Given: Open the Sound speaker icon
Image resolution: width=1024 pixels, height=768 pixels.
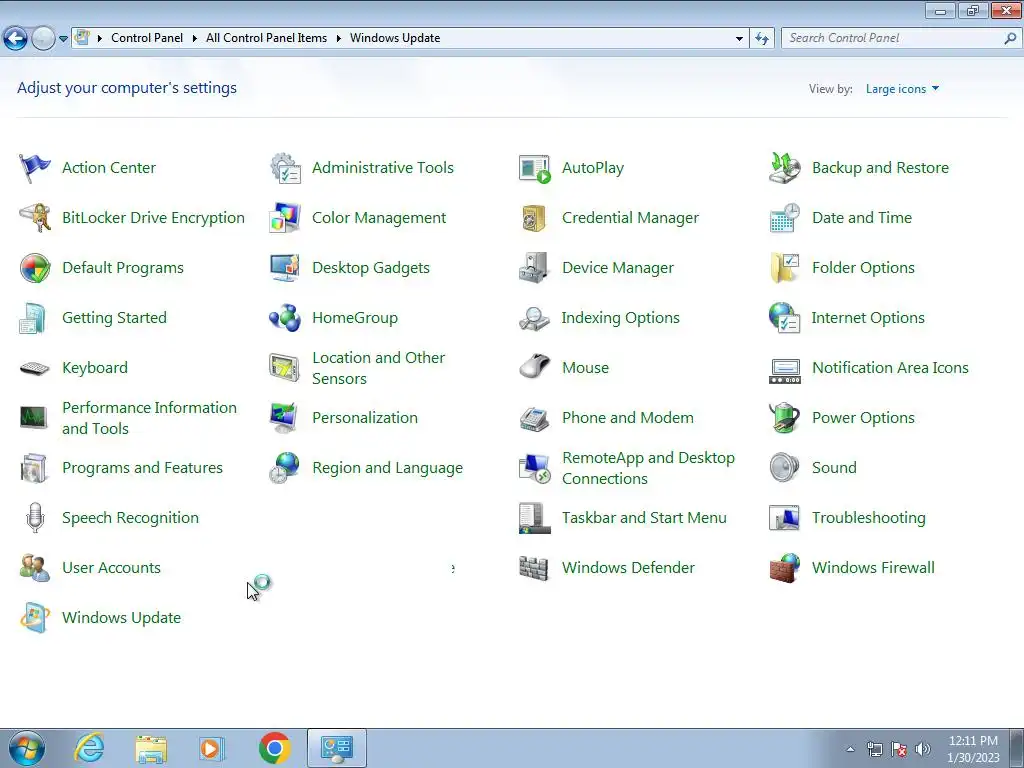Looking at the screenshot, I should 784,468.
